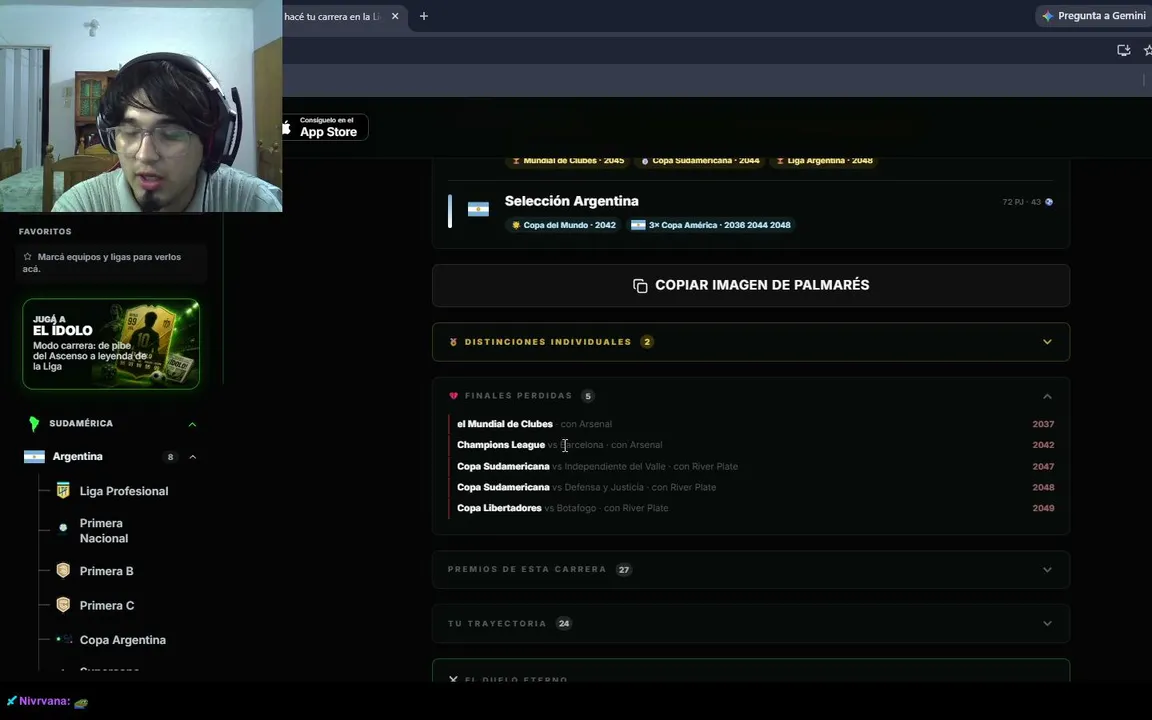Image resolution: width=1152 pixels, height=720 pixels.
Task: Open Primera Nacional in sidebar
Action: point(104,530)
